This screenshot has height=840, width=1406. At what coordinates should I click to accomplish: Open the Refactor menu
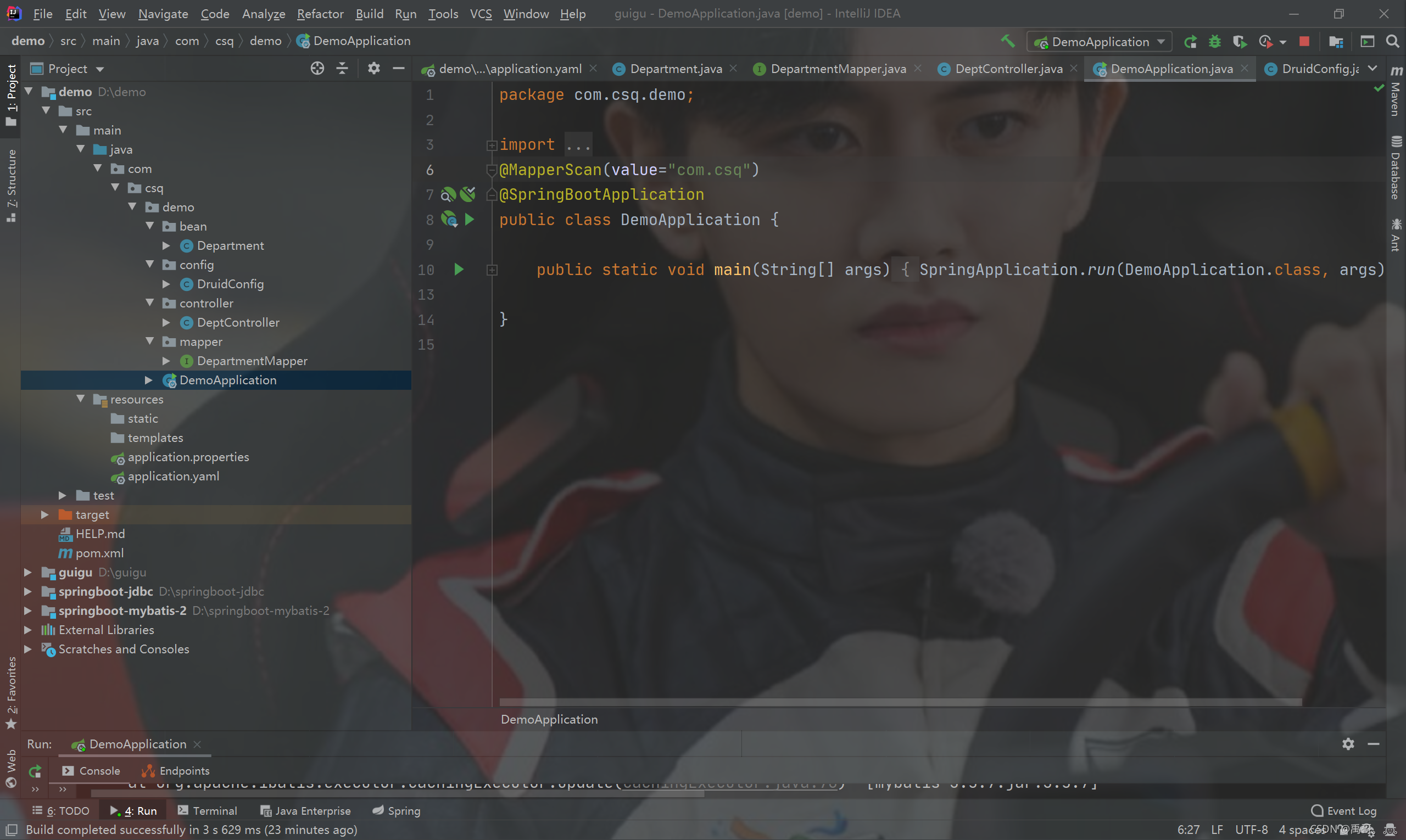coord(318,13)
